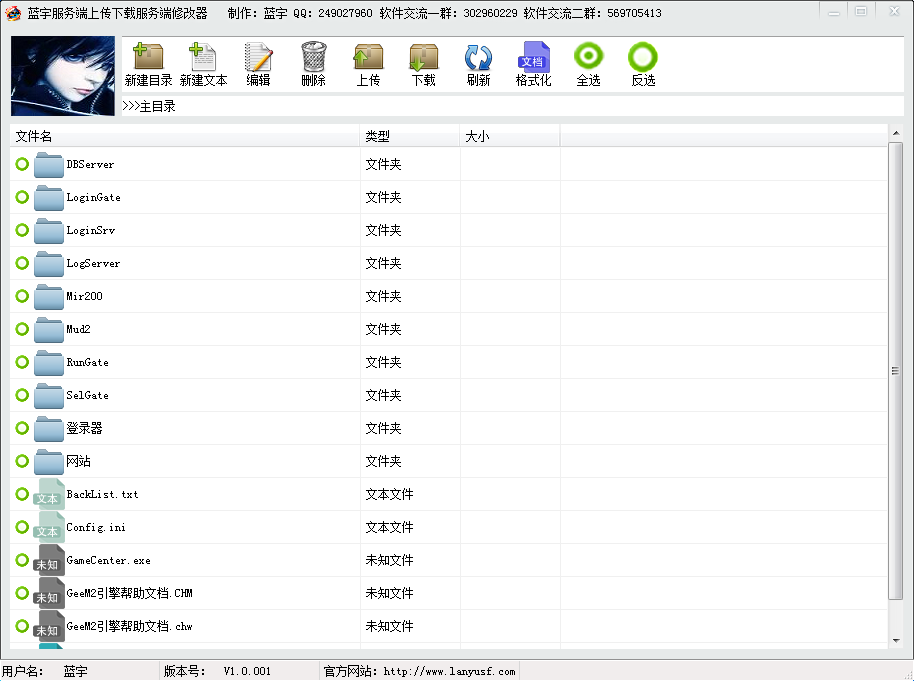Open the 编辑 (edit) tool
Viewport: 914px width, 681px height.
coord(258,58)
